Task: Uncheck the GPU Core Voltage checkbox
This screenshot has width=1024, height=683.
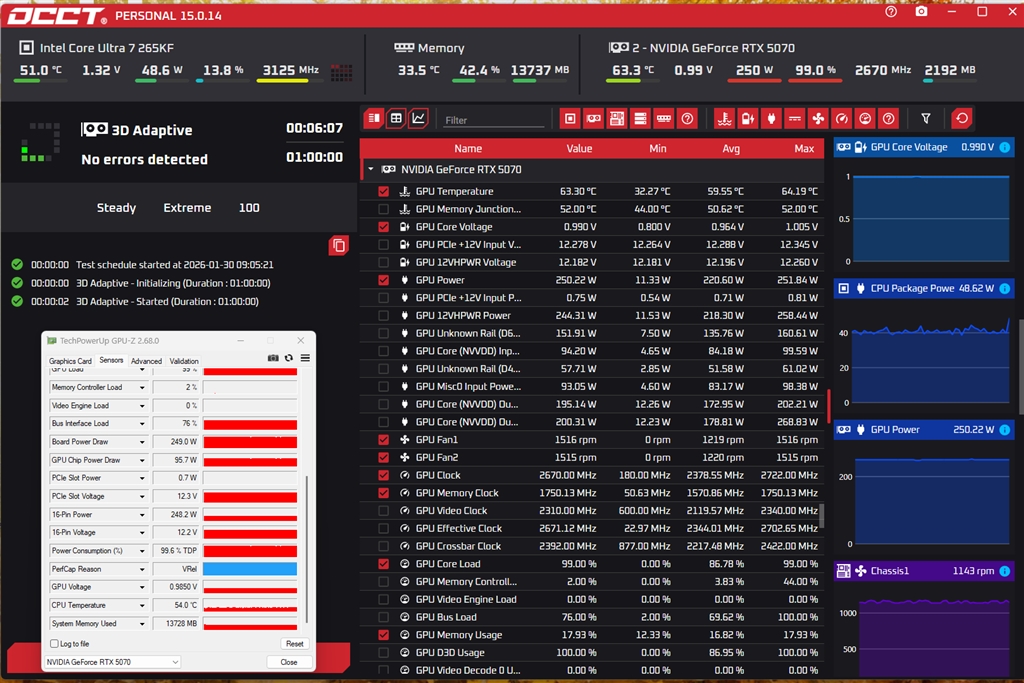Action: click(383, 227)
